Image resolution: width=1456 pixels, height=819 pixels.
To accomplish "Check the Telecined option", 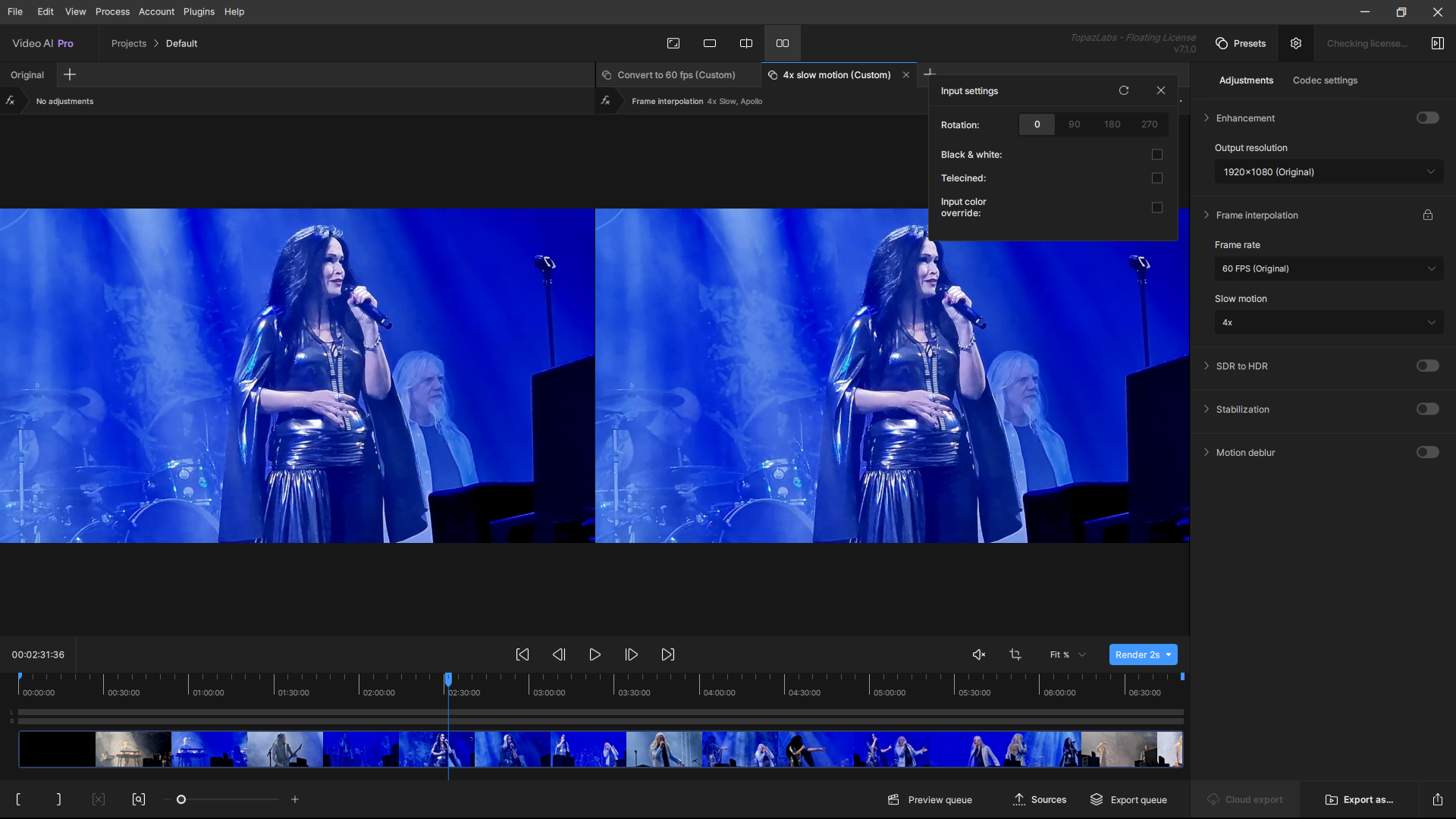I will pyautogui.click(x=1157, y=178).
